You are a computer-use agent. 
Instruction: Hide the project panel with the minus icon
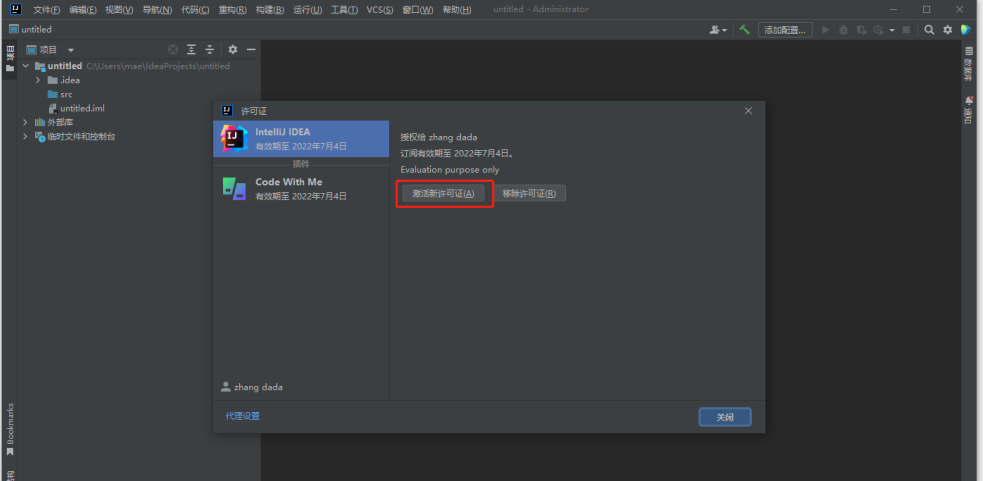(x=251, y=50)
